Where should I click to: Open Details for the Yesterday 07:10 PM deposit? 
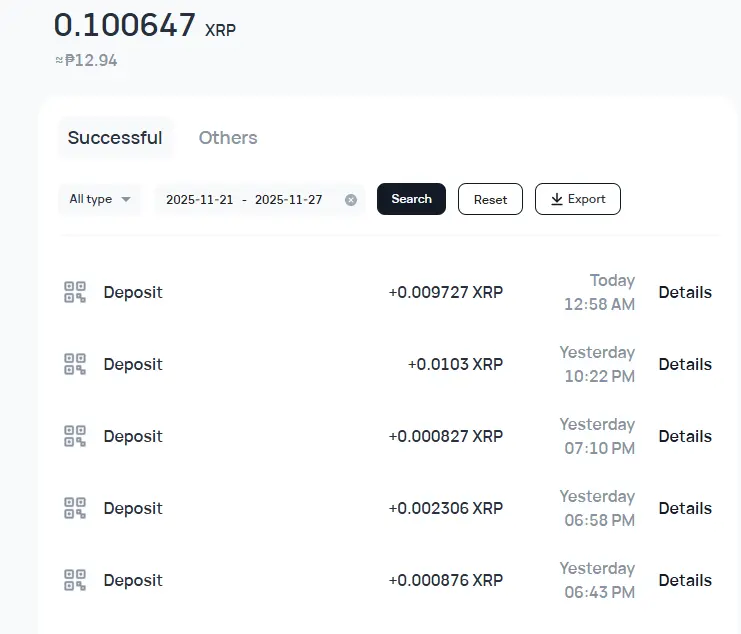(x=685, y=436)
